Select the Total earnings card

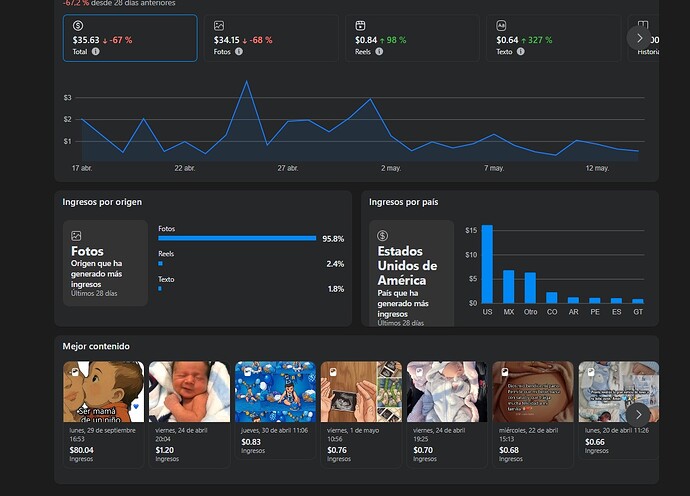130,38
